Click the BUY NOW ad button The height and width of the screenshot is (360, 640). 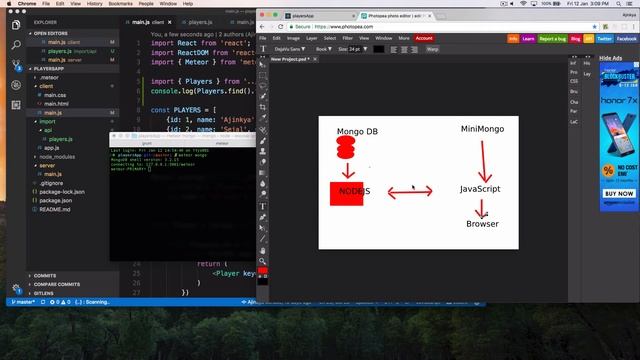[619, 193]
